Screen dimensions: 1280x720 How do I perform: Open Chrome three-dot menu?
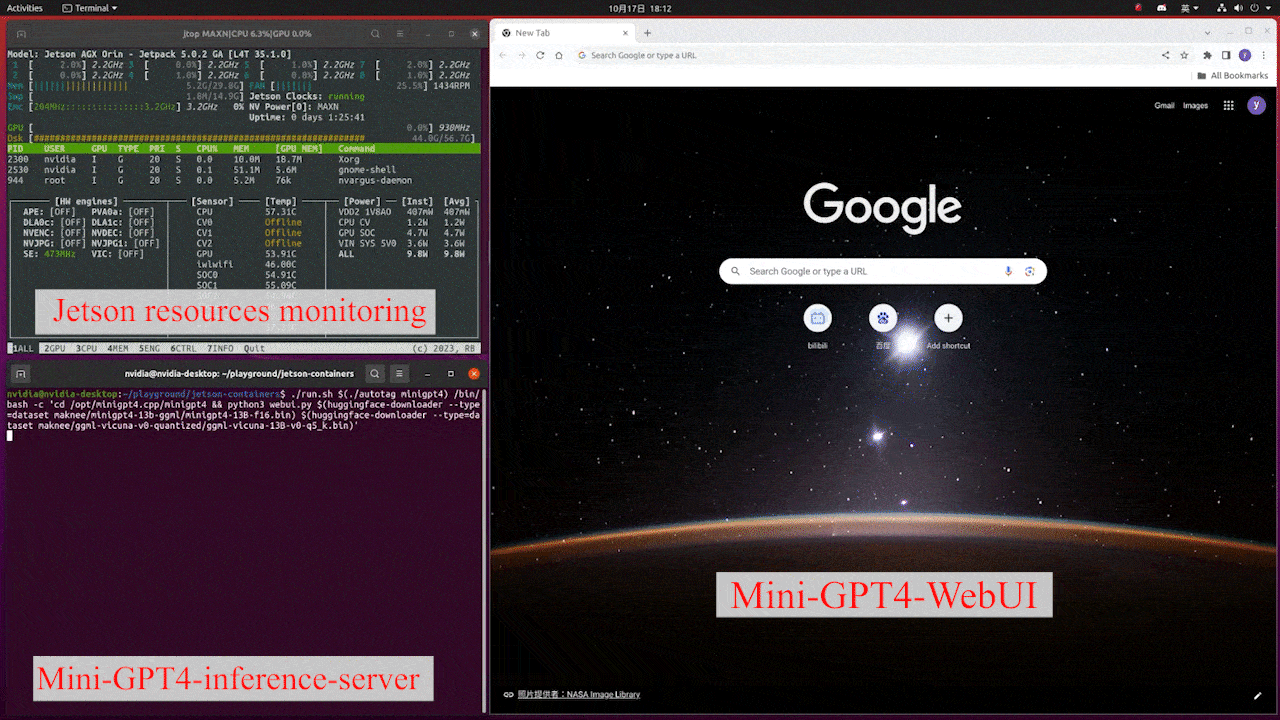click(1264, 55)
